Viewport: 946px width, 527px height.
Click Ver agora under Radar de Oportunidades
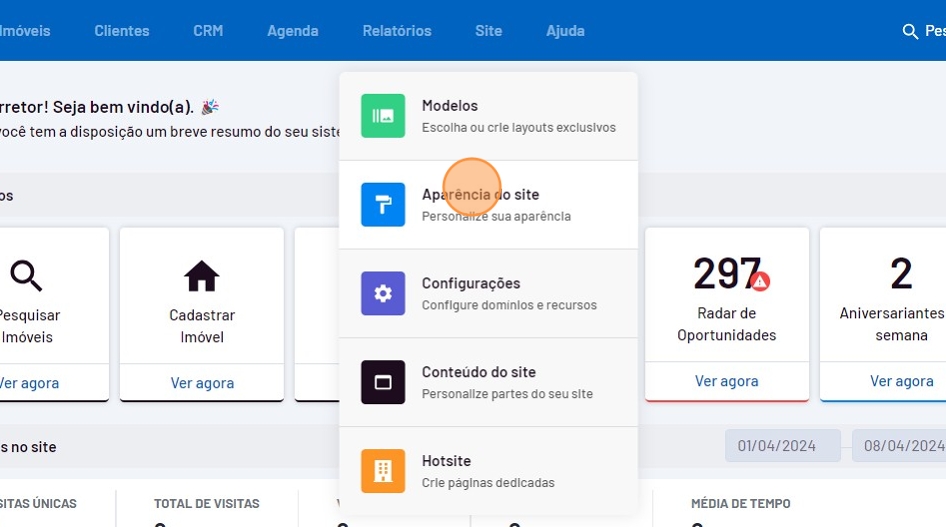tap(726, 381)
